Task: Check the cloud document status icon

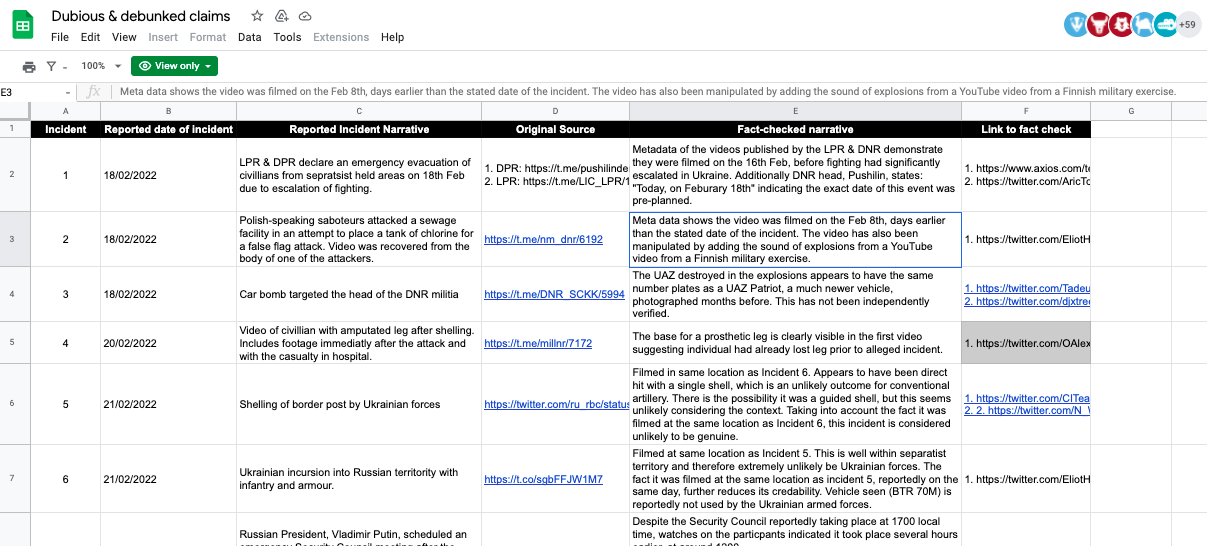Action: (305, 16)
